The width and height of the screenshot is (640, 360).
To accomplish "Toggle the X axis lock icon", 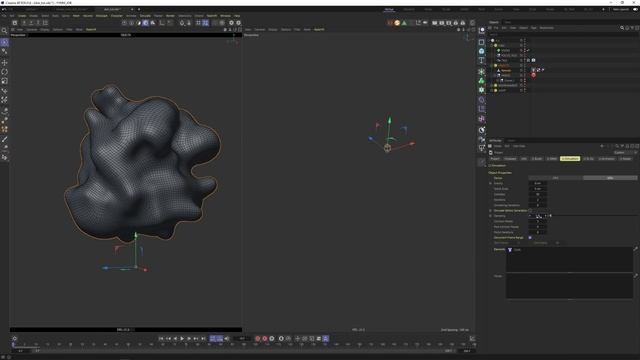I will 24,23.
